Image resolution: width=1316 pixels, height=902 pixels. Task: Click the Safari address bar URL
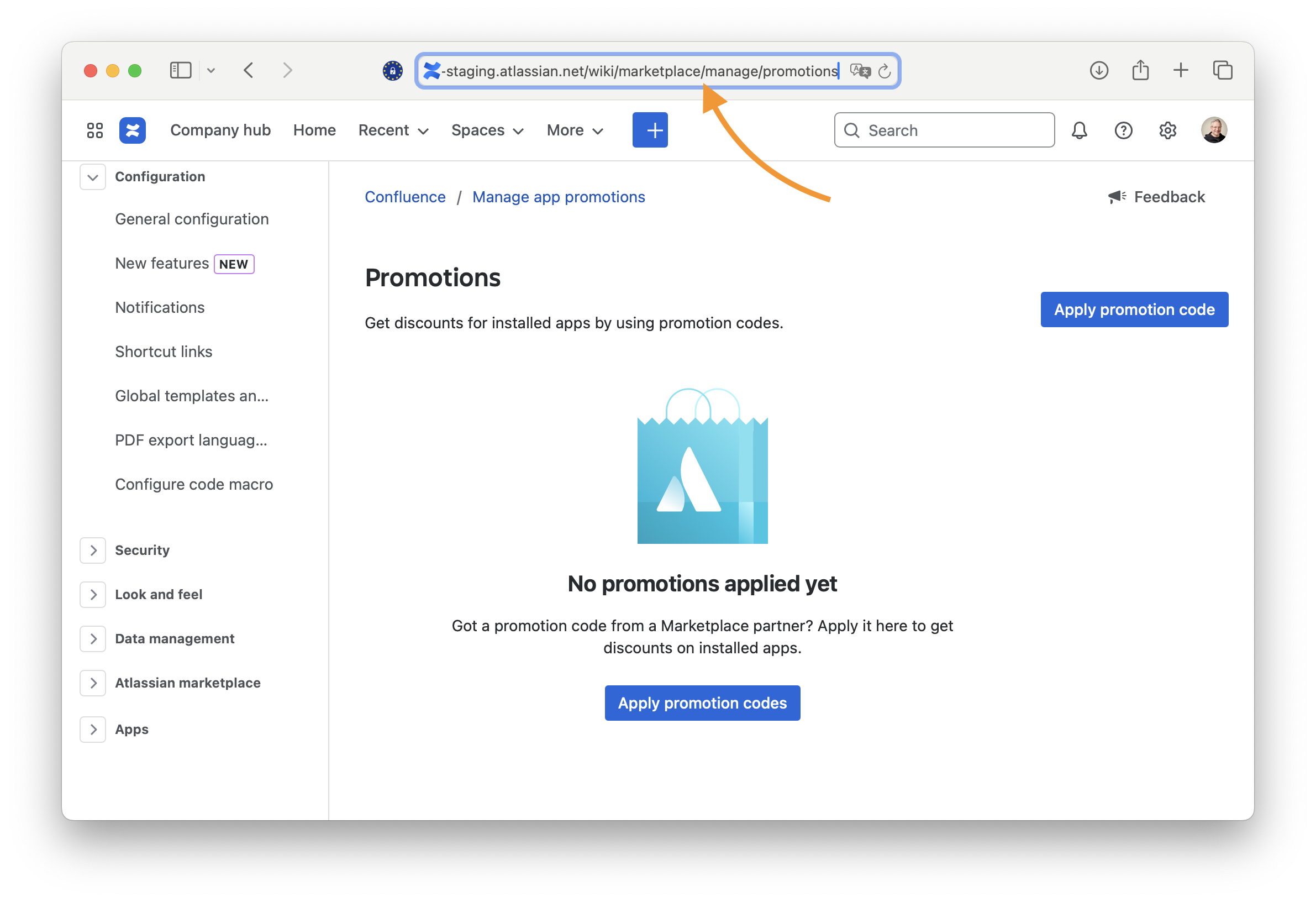click(x=639, y=71)
